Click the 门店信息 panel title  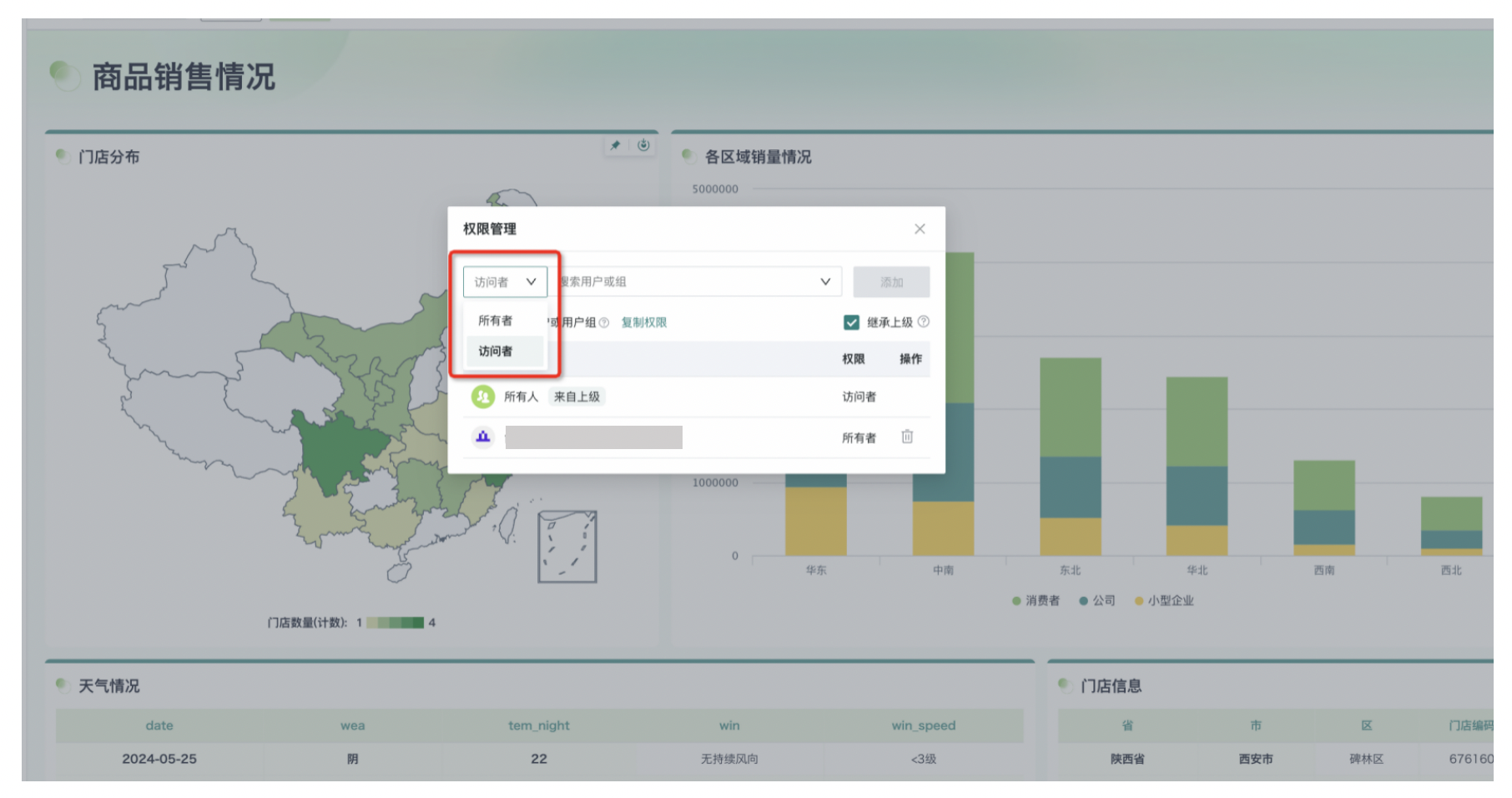coord(1111,686)
